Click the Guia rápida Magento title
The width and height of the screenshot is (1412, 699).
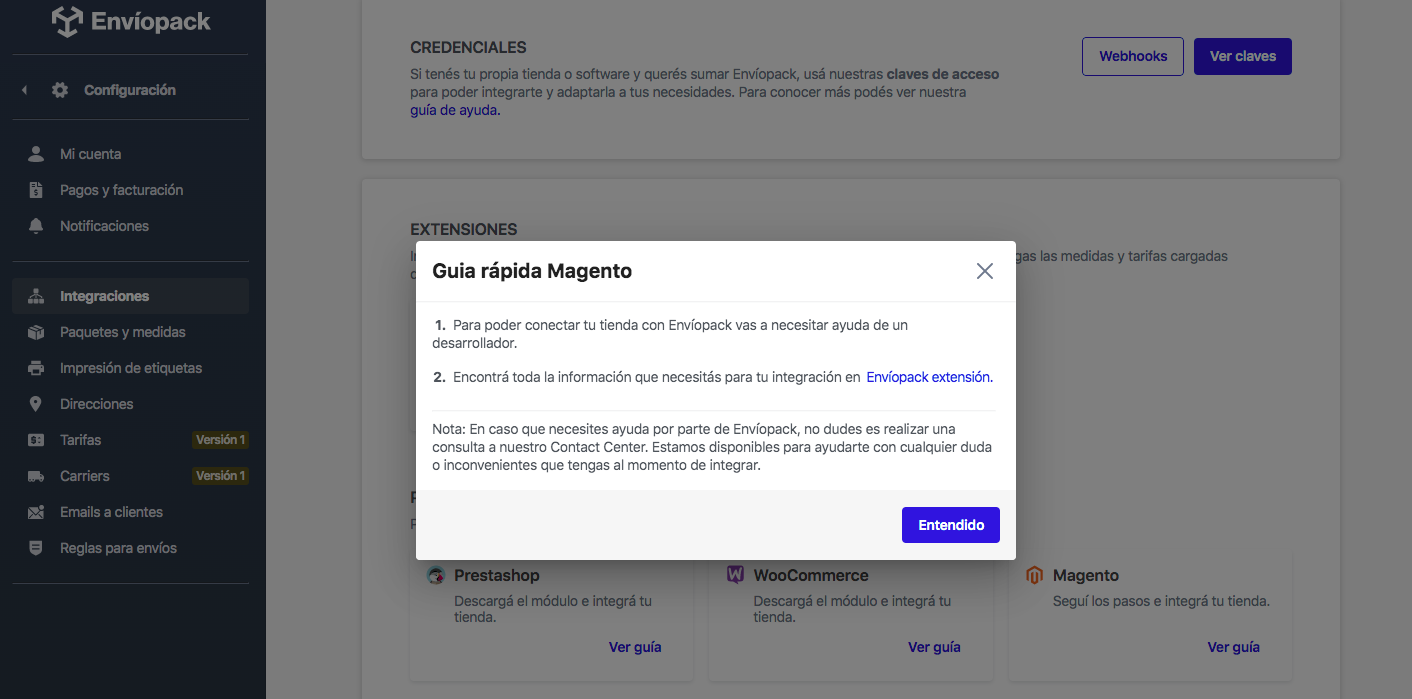coord(532,271)
